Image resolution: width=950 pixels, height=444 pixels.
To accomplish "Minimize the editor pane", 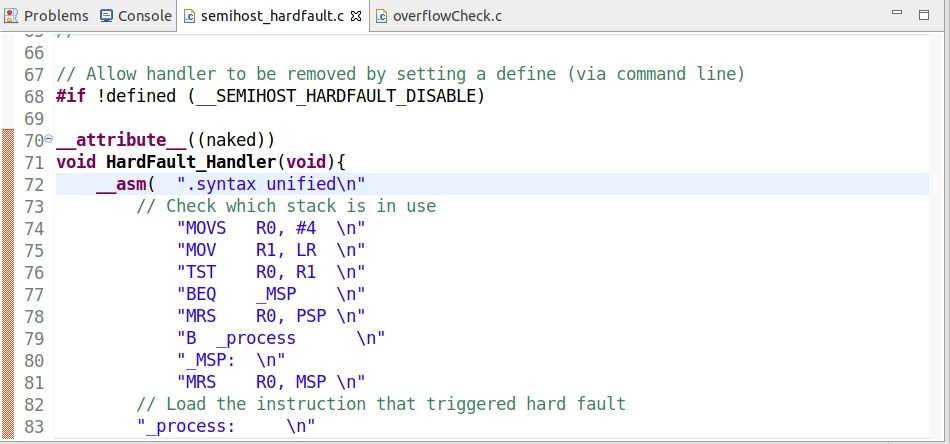I will tap(897, 12).
